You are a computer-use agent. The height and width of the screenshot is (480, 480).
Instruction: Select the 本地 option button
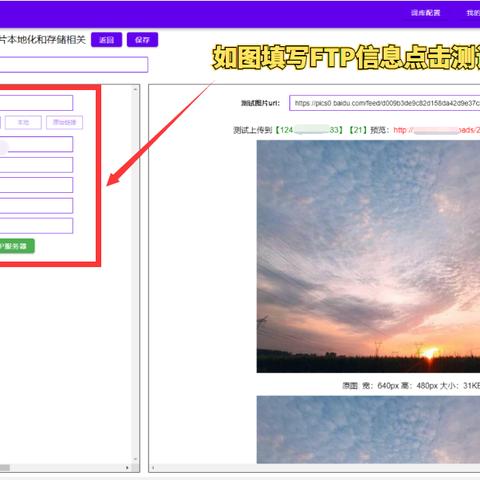pyautogui.click(x=23, y=122)
